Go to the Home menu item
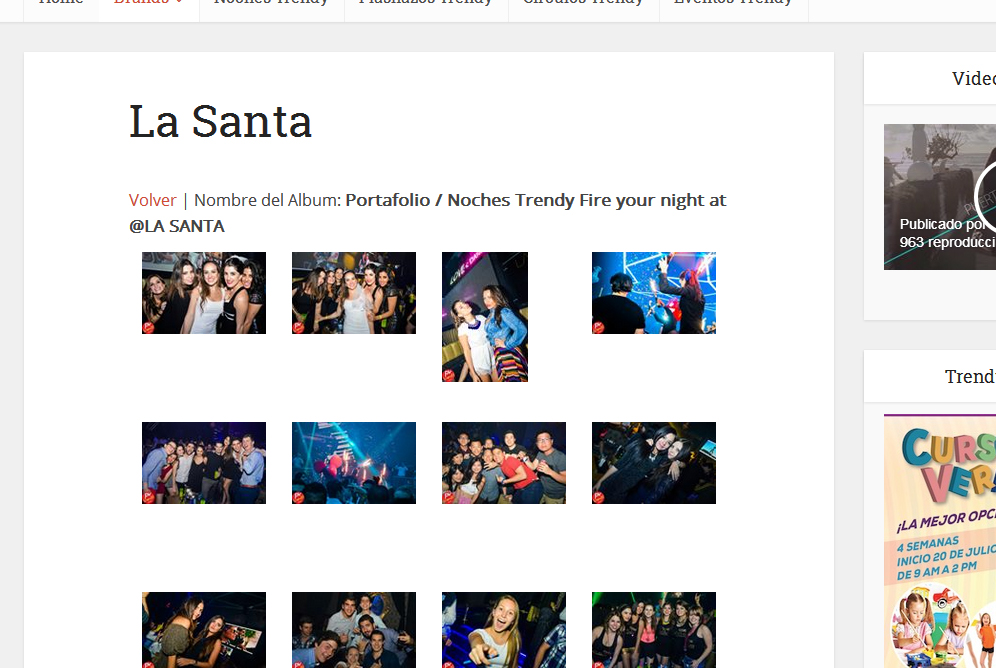 click(61, 4)
